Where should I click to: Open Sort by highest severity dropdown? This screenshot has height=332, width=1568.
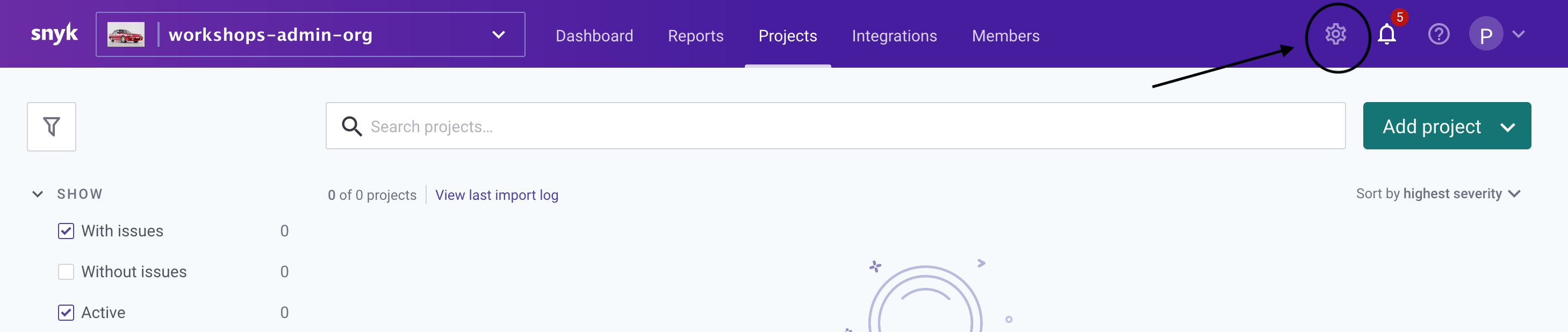(x=1438, y=194)
